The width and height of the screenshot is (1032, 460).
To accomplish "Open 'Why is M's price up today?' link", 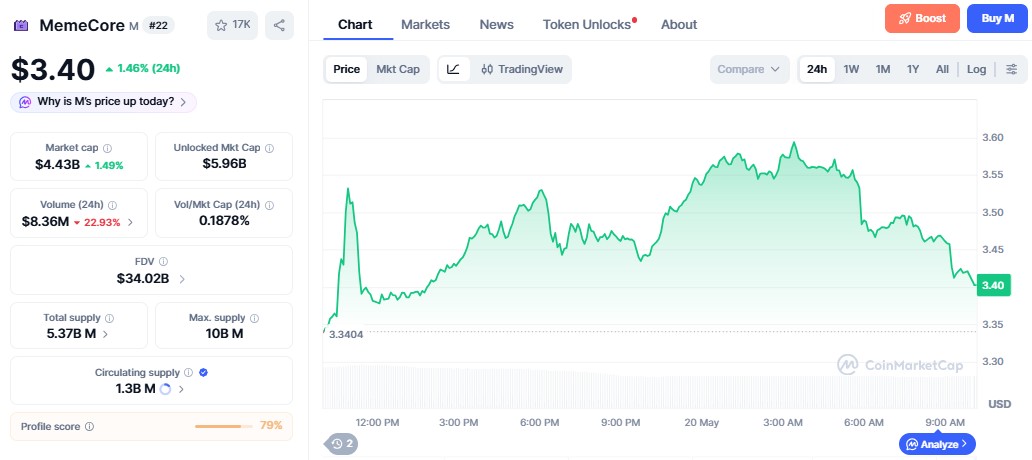I will pos(103,102).
